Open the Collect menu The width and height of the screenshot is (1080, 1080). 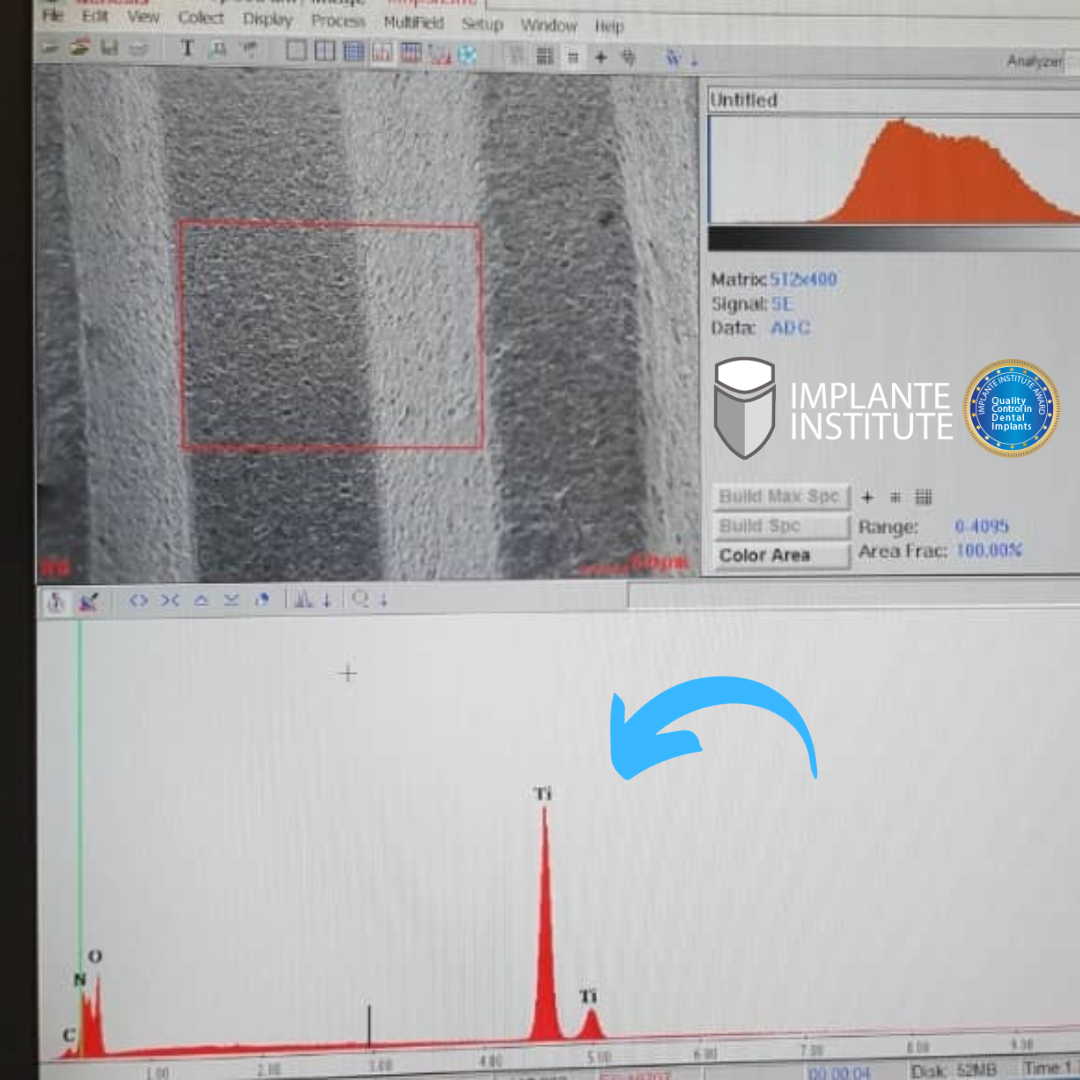[x=201, y=18]
